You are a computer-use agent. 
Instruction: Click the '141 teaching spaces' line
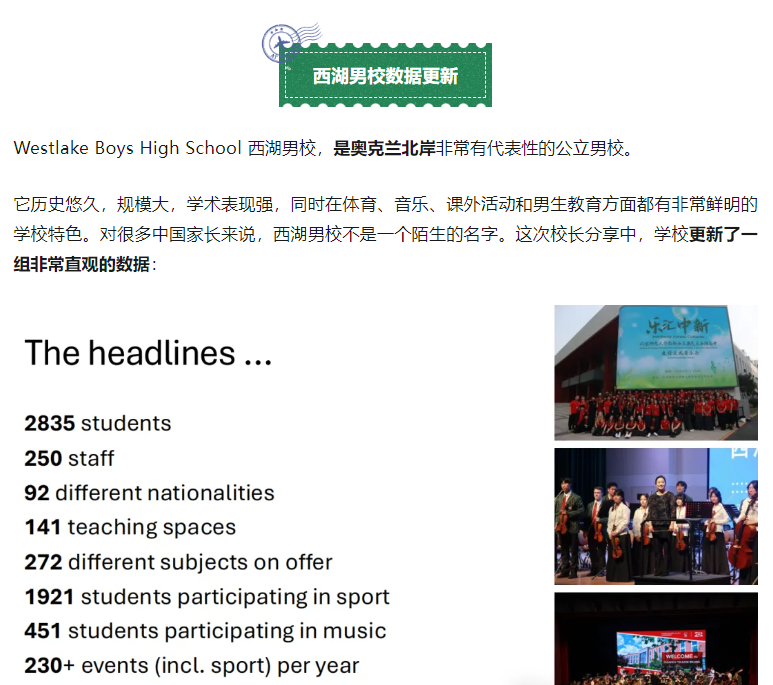(x=130, y=527)
